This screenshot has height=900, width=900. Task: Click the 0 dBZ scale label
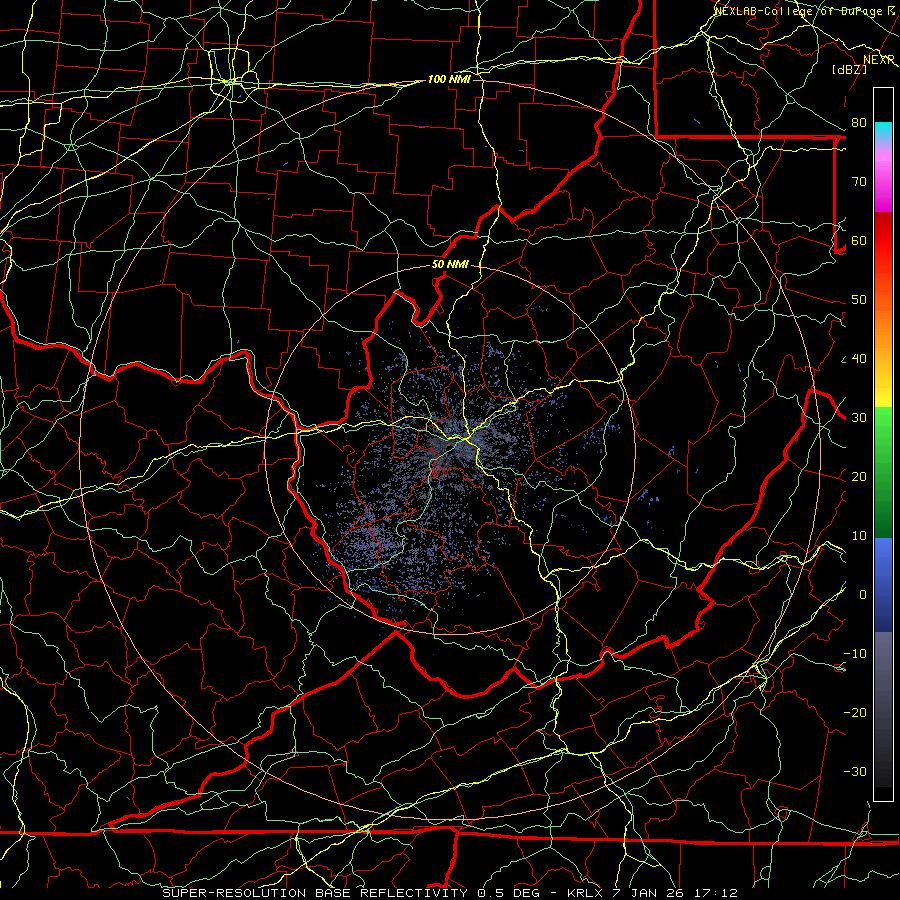[x=863, y=595]
